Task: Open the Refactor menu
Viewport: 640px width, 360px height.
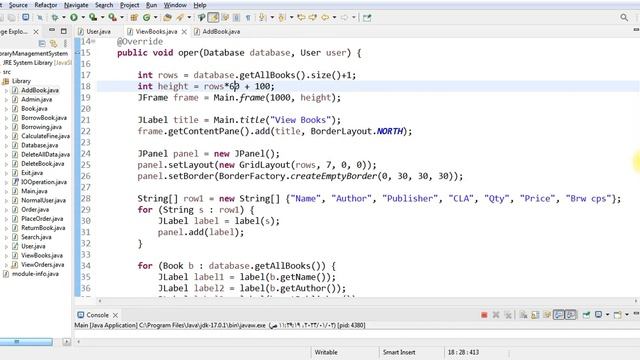Action: [x=46, y=5]
